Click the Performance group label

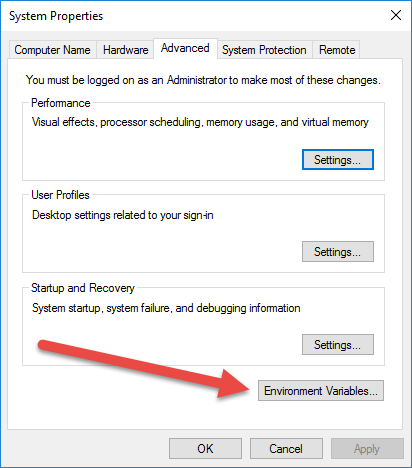pyautogui.click(x=61, y=103)
